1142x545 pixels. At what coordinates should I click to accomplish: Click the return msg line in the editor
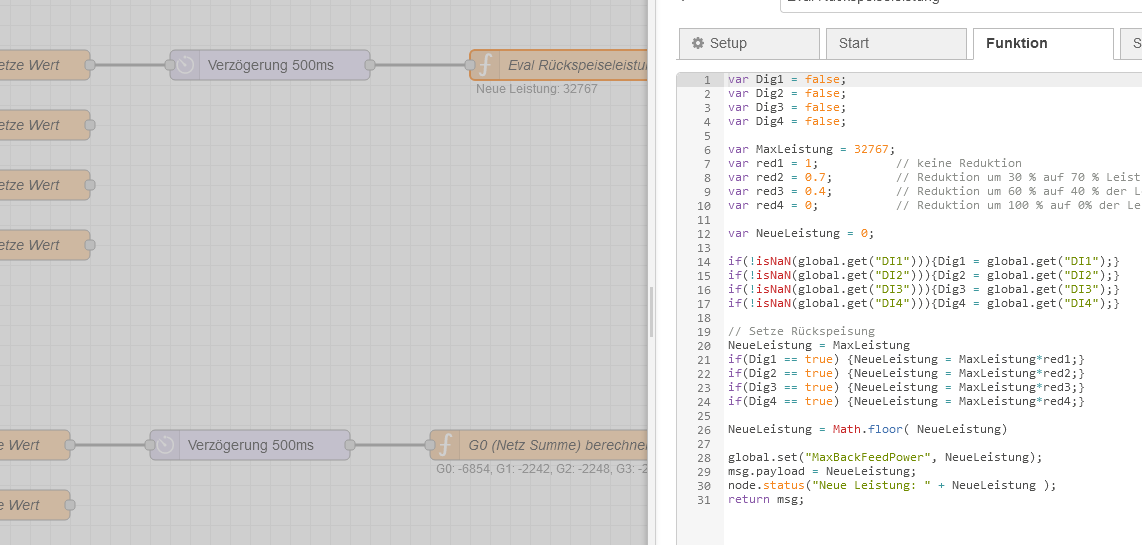coord(765,500)
